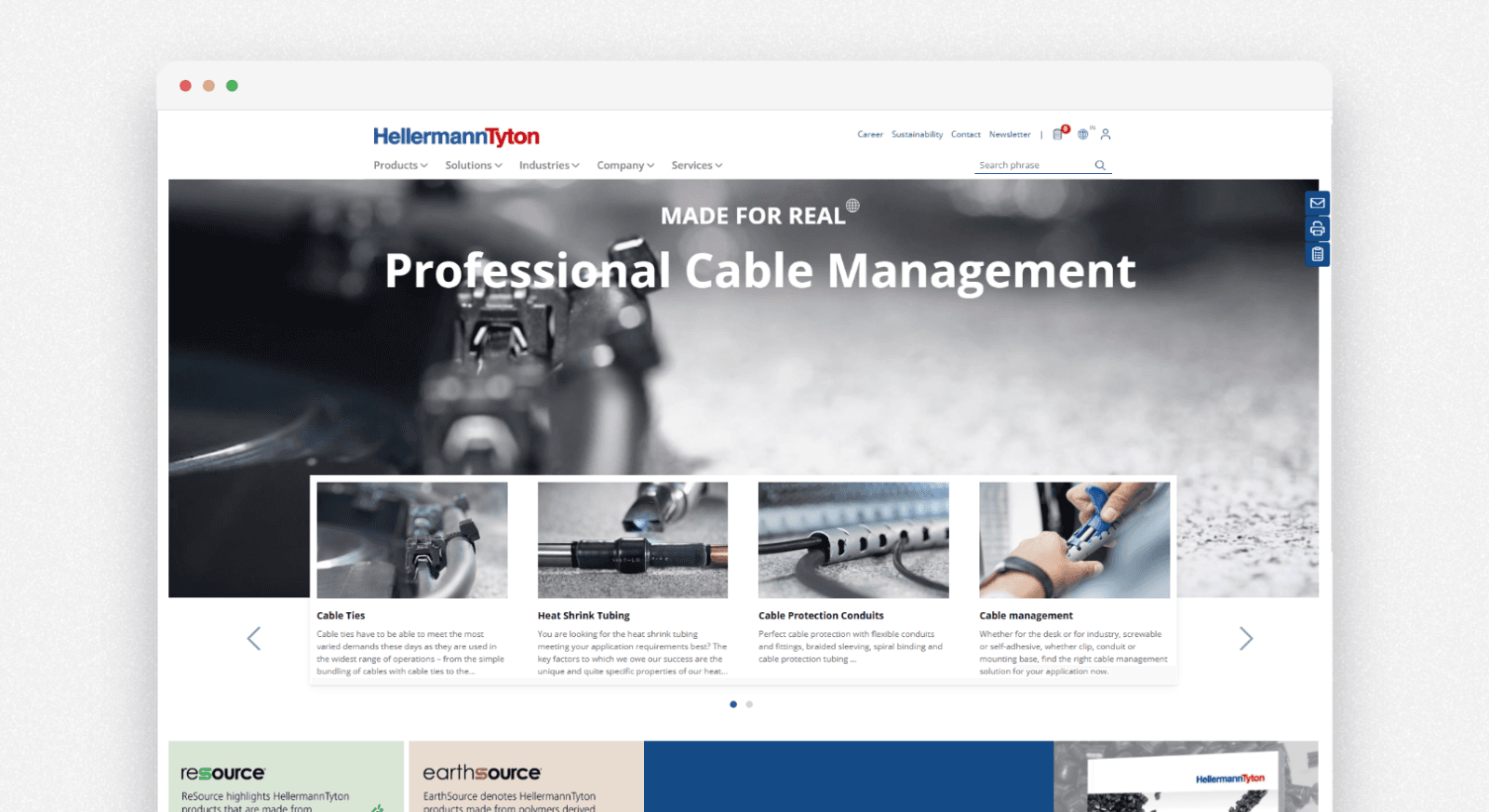Open the EarthSource beige tile

coord(526,777)
